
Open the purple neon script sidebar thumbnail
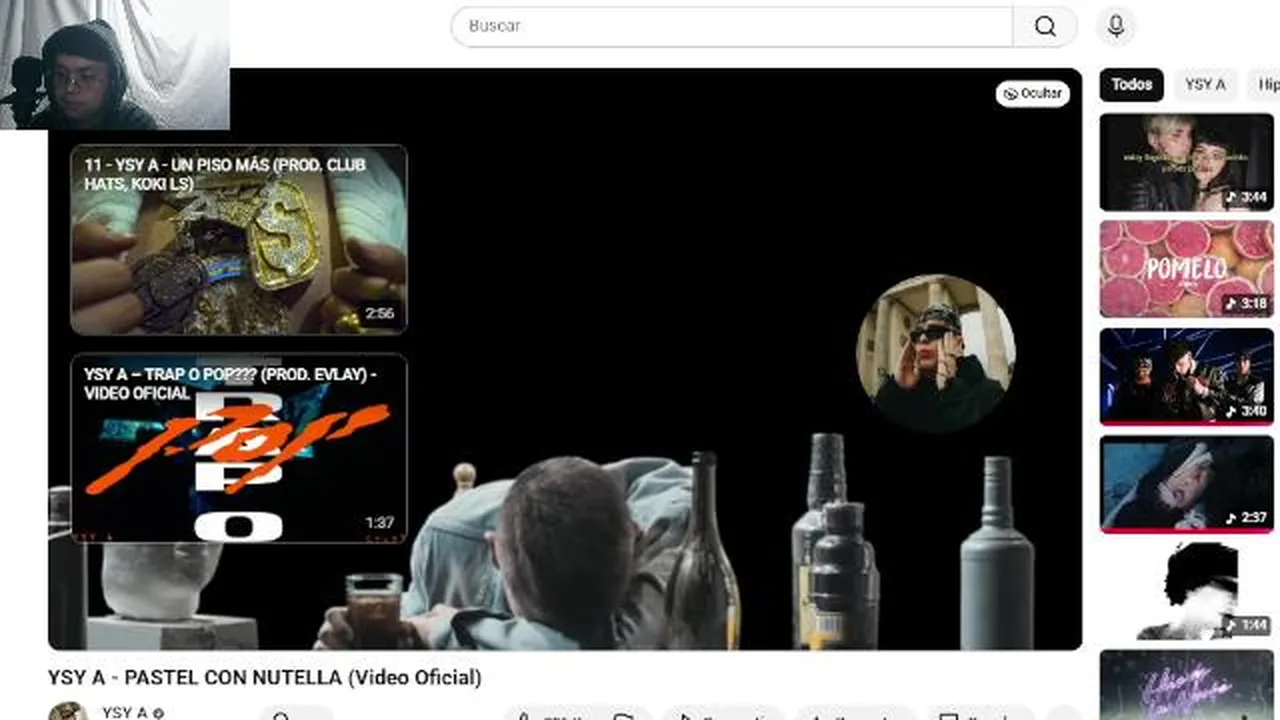click(x=1187, y=685)
